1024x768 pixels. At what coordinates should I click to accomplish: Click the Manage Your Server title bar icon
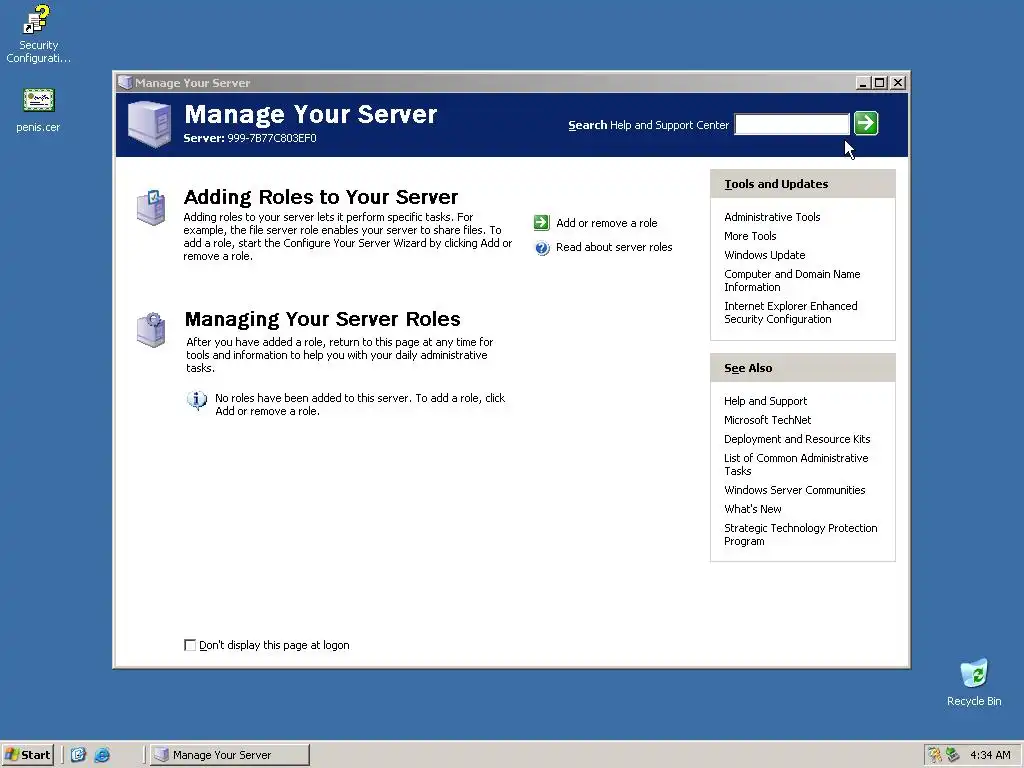point(125,82)
